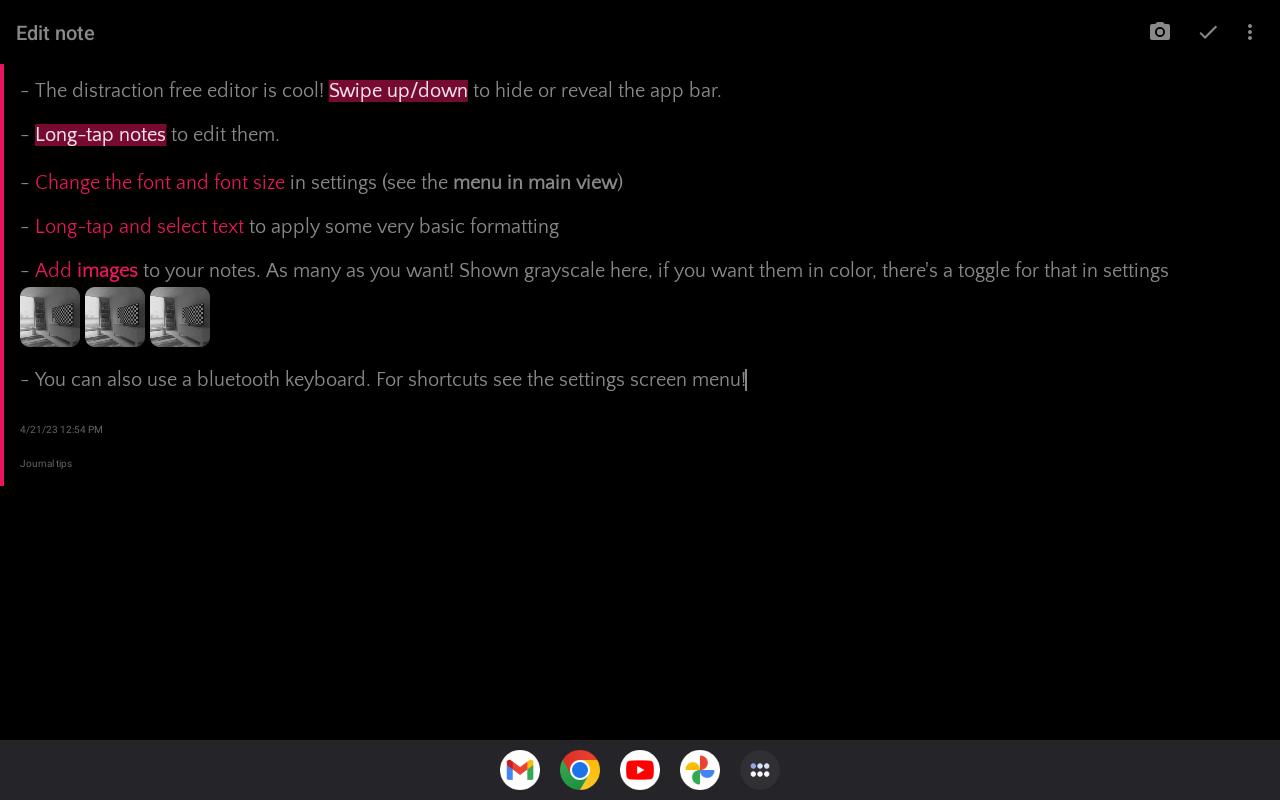
Task: Click bold 'menu in main view' text
Action: [535, 182]
